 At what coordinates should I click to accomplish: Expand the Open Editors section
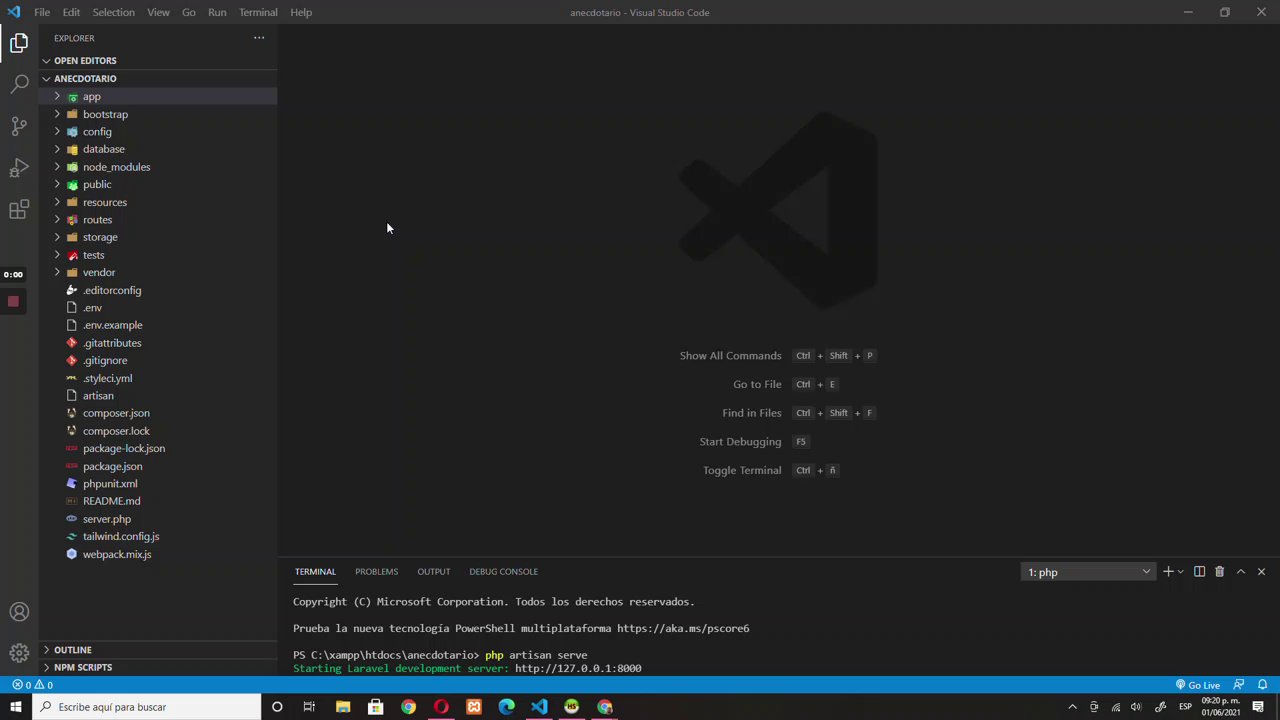[158, 60]
